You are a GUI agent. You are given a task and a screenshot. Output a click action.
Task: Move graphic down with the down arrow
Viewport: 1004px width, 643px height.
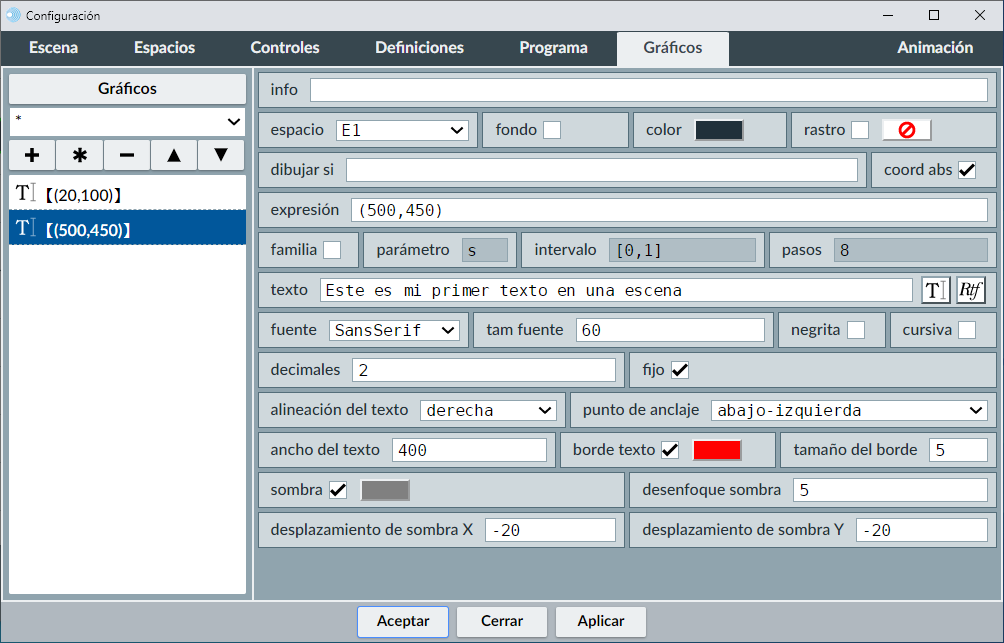(222, 155)
